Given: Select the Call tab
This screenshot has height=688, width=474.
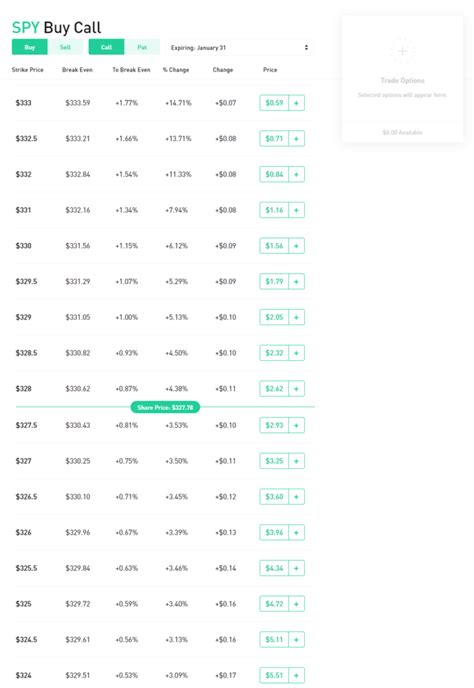Looking at the screenshot, I should coord(106,47).
